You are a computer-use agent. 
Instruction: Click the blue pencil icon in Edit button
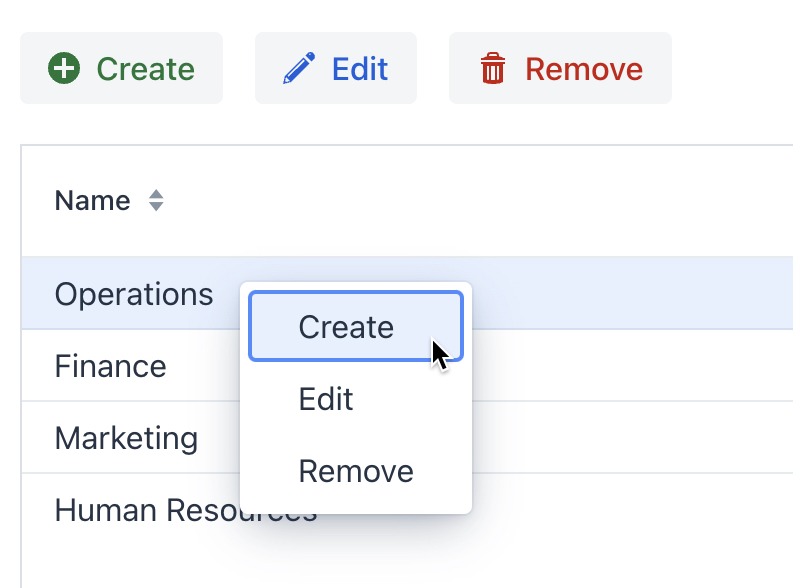(x=298, y=69)
